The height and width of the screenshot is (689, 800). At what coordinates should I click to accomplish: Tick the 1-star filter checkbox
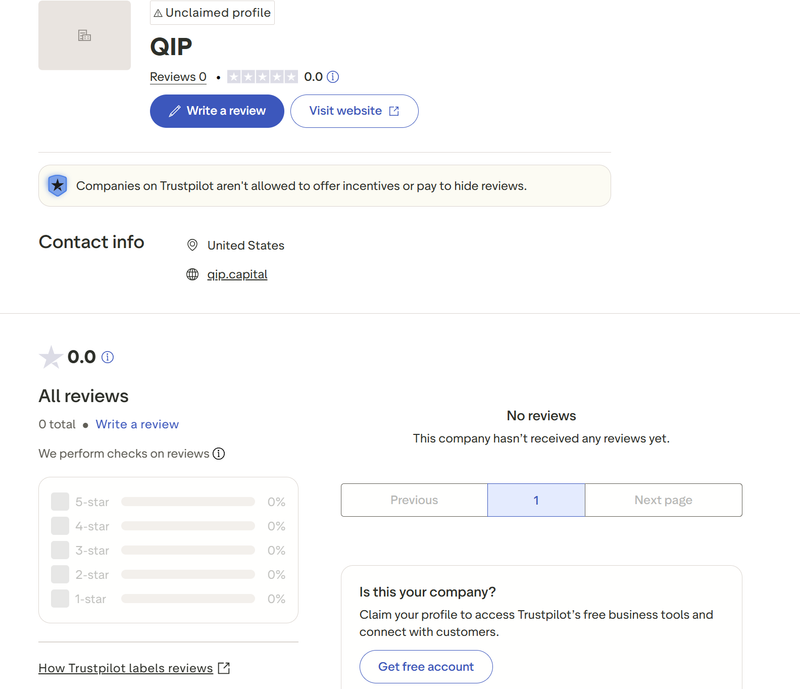(60, 599)
